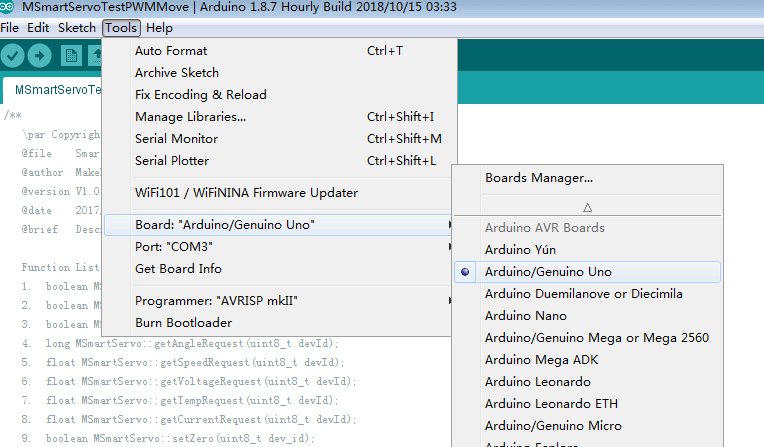Open the Serial Plotter entry

coord(278,161)
